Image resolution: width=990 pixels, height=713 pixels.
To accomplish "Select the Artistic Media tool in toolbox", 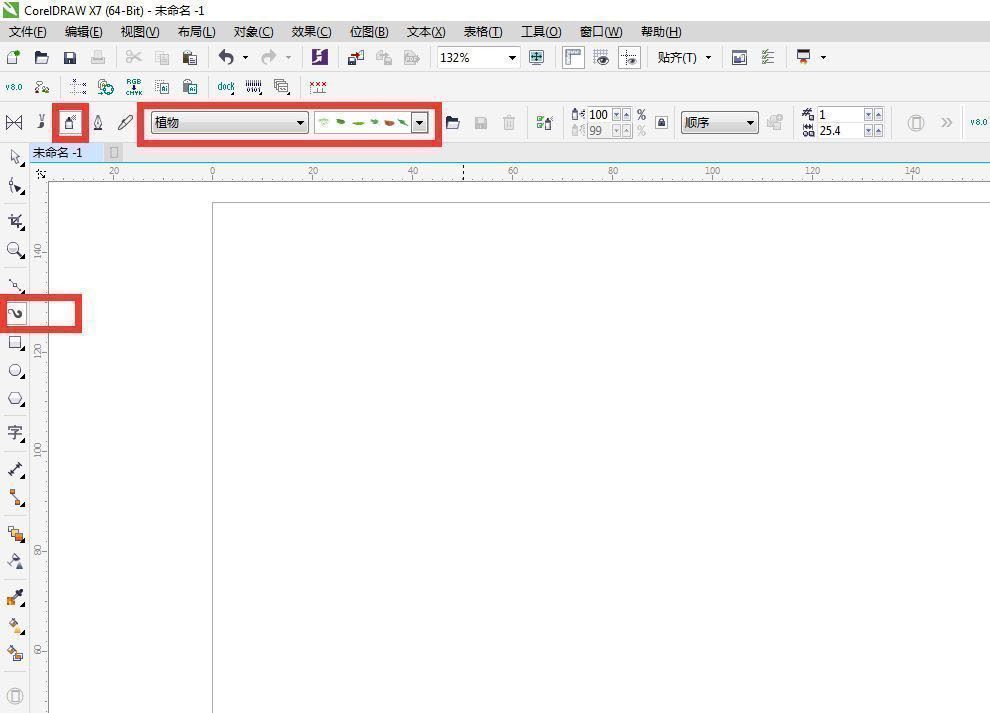I will (15, 314).
